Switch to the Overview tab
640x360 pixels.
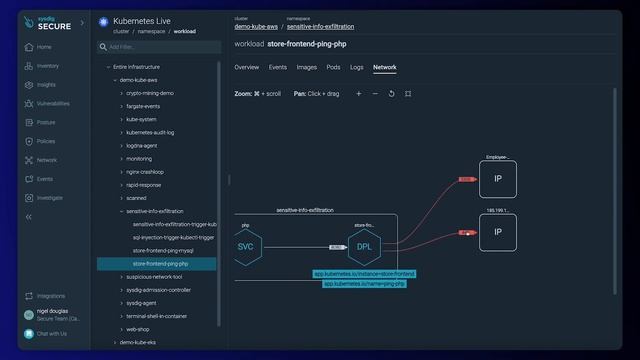tap(247, 67)
